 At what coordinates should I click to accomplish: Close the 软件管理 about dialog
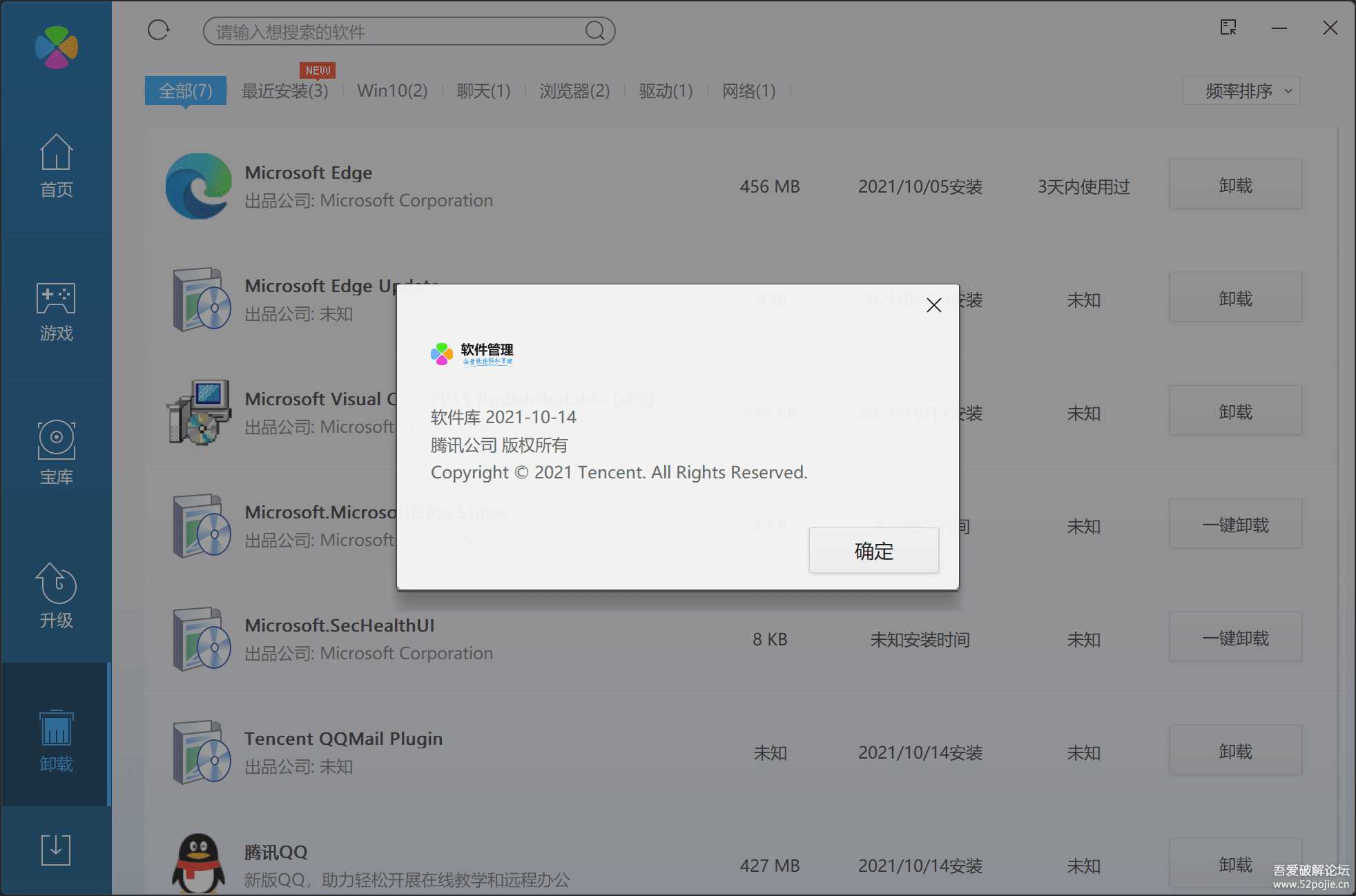pos(933,304)
